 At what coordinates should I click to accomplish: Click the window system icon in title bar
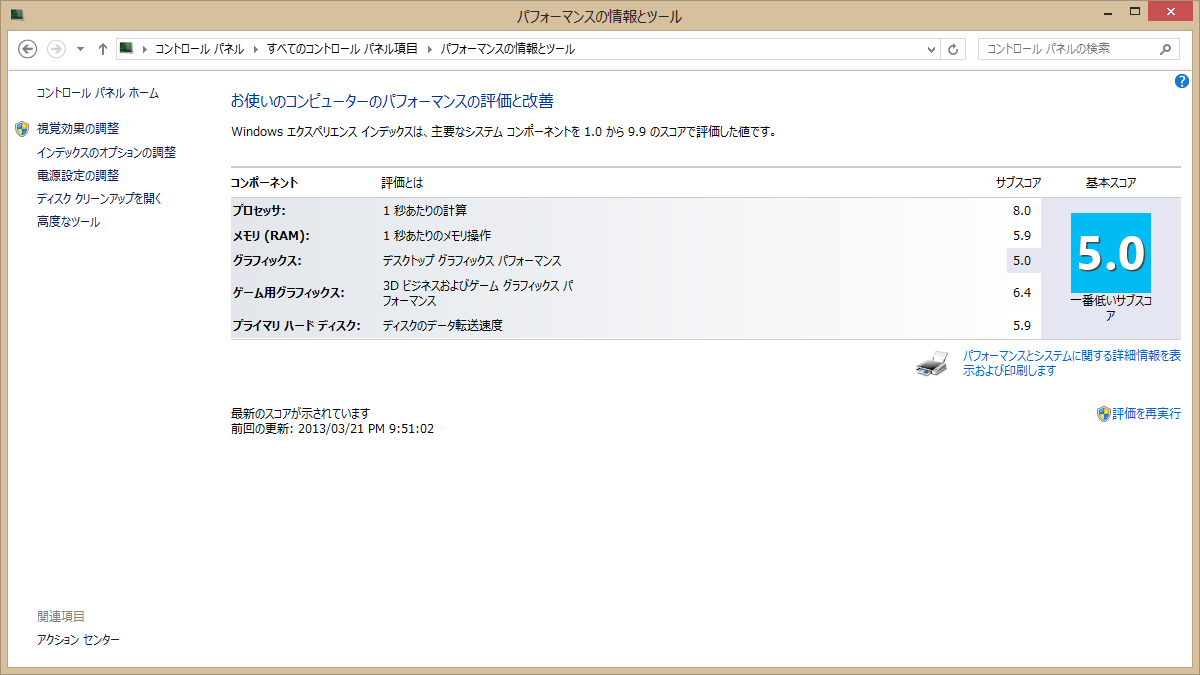tap(17, 15)
